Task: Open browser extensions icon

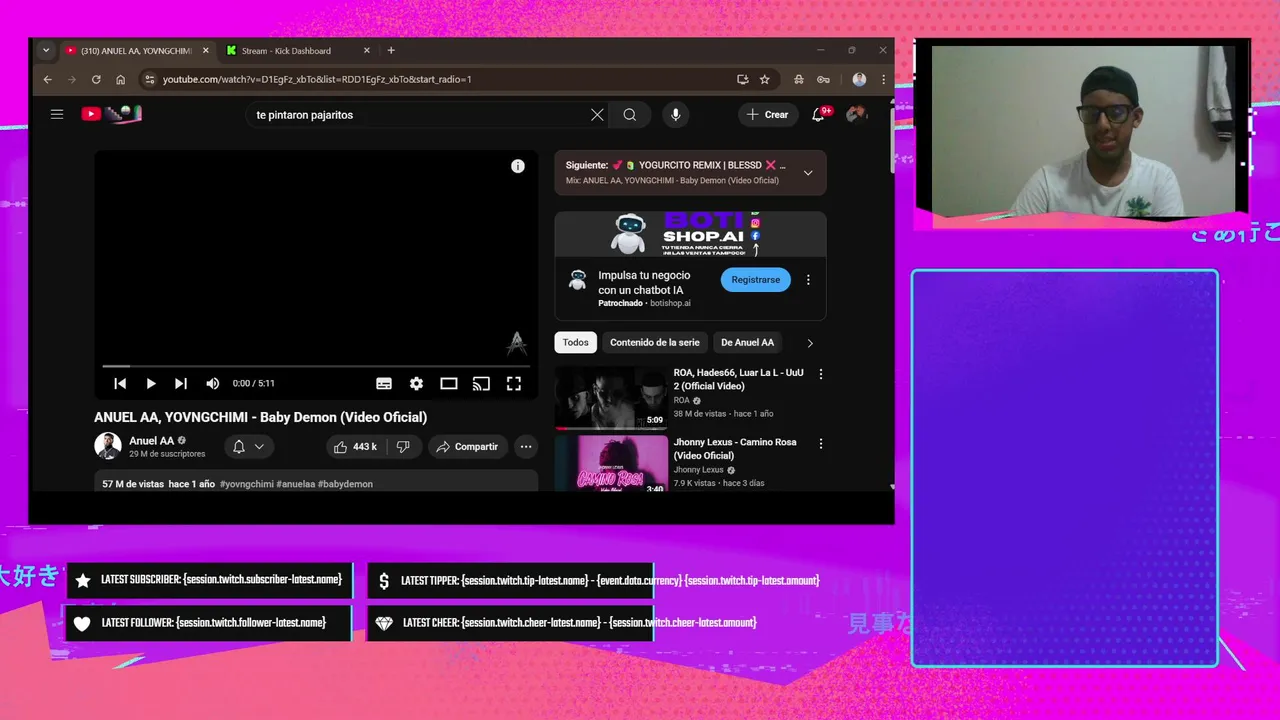Action: tap(799, 79)
